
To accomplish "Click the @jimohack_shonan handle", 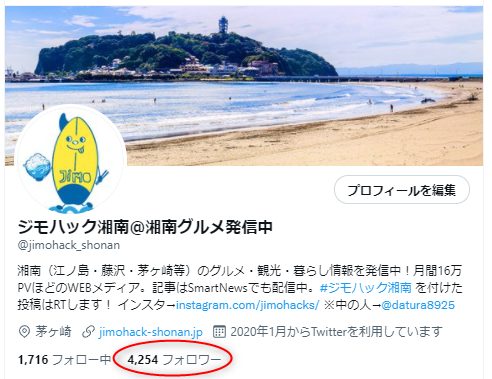I will [69, 245].
